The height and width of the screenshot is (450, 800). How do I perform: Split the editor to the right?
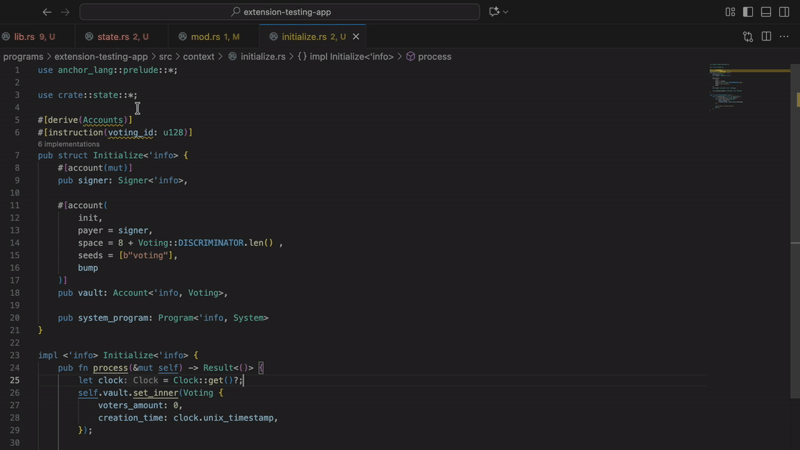[766, 37]
